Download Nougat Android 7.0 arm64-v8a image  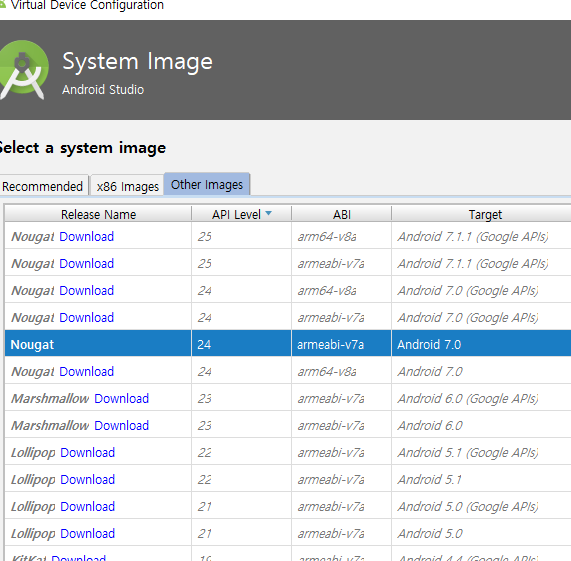pyautogui.click(x=87, y=371)
